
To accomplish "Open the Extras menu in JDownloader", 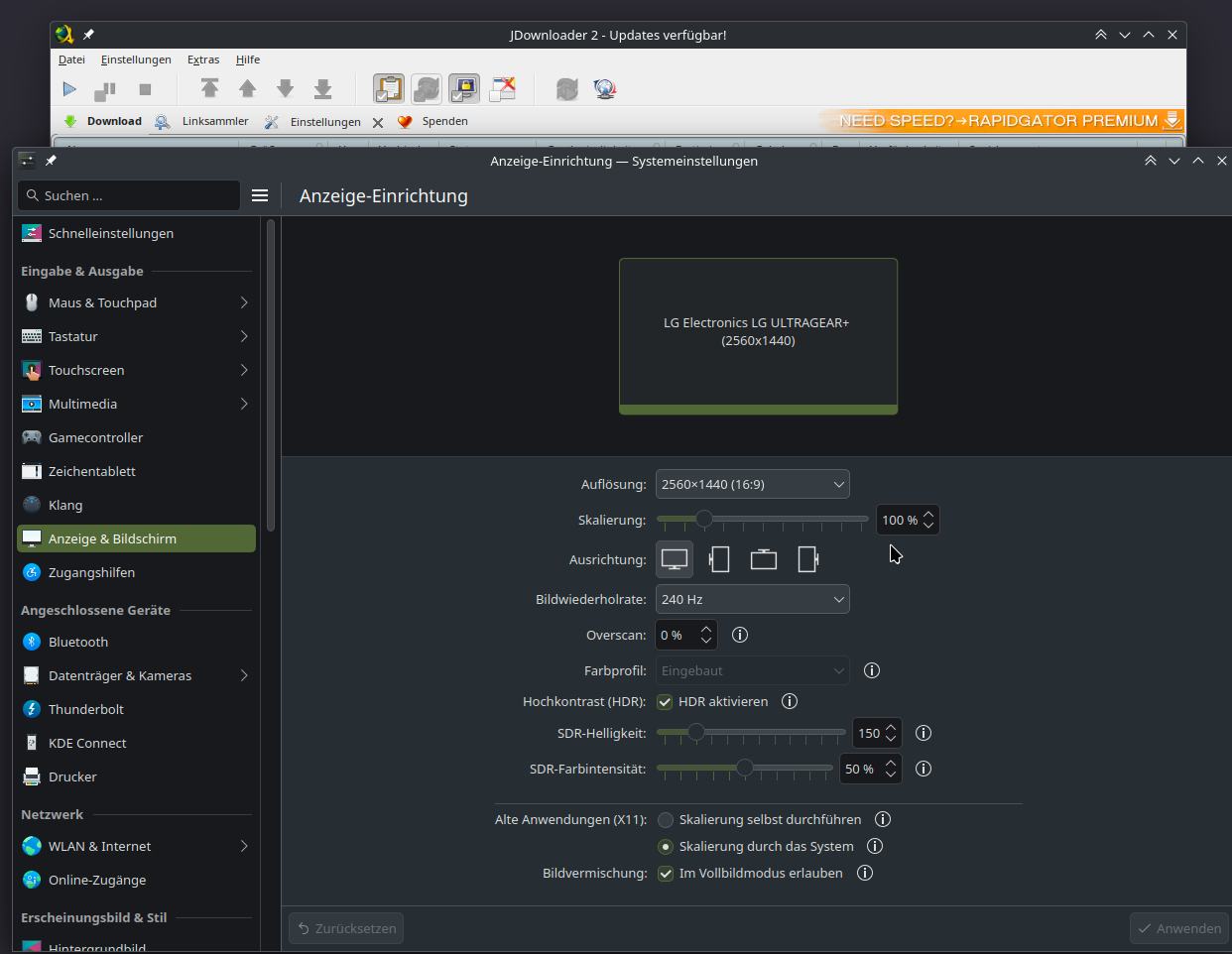I will pyautogui.click(x=203, y=60).
